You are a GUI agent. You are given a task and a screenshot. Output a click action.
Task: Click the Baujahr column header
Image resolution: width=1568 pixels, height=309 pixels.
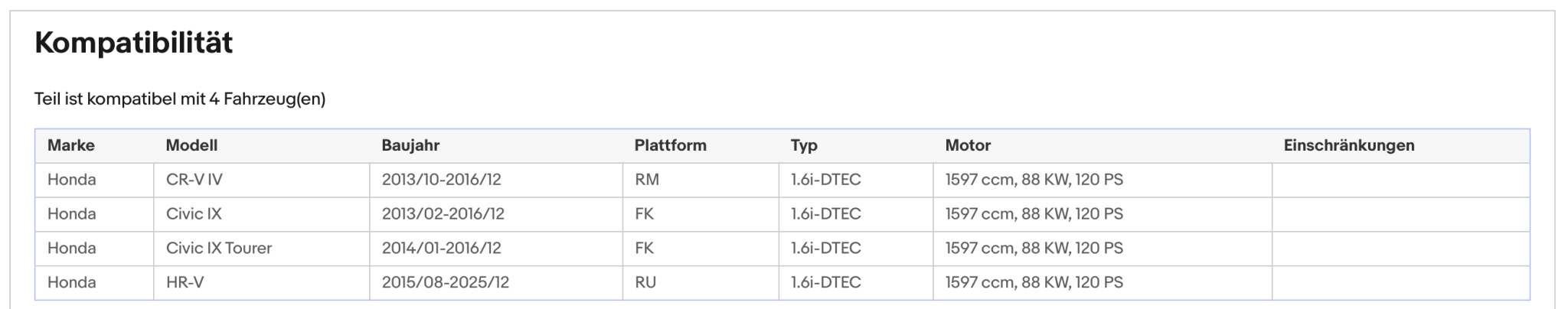pos(410,145)
